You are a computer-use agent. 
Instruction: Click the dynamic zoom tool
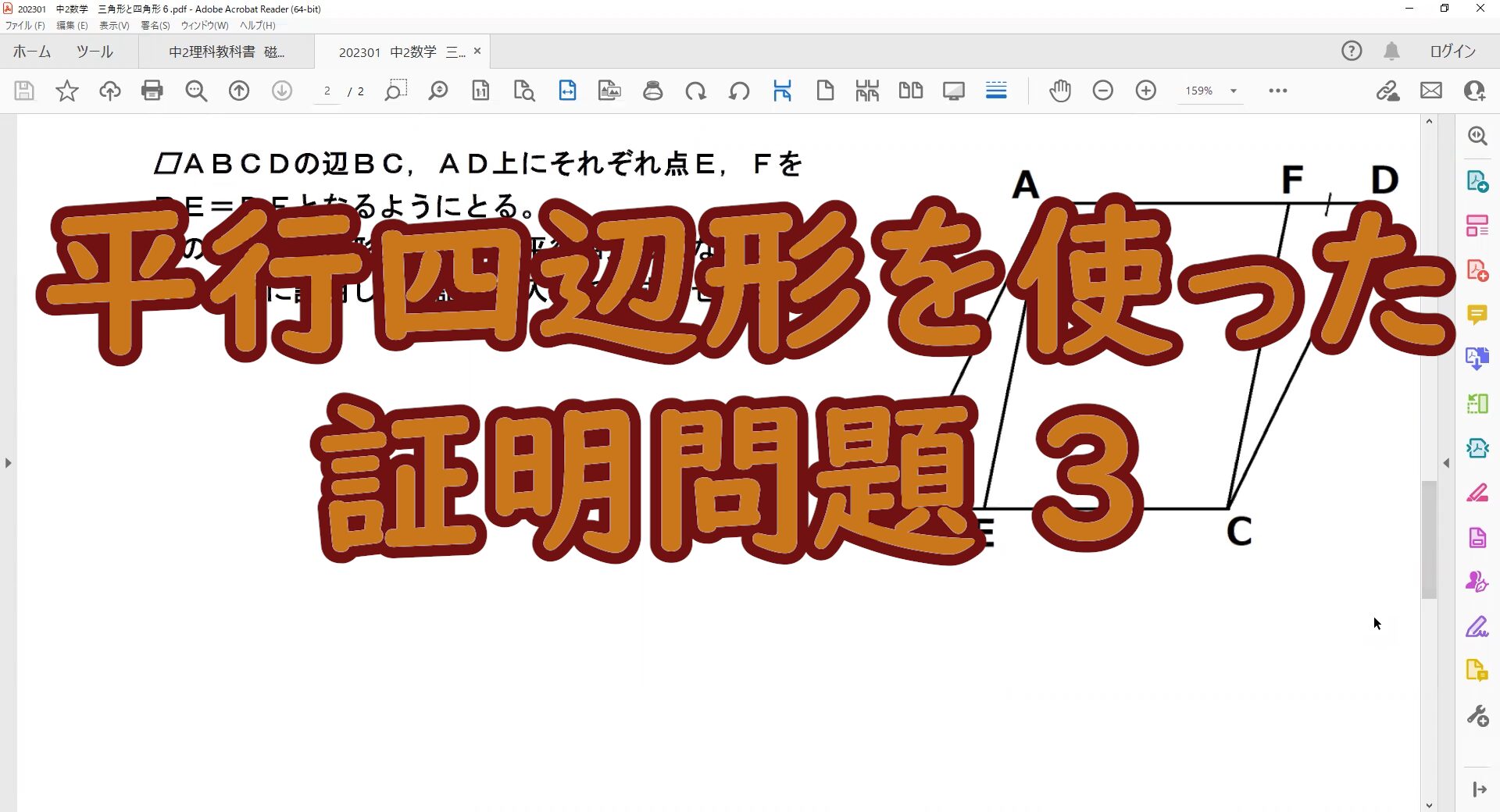click(x=438, y=91)
